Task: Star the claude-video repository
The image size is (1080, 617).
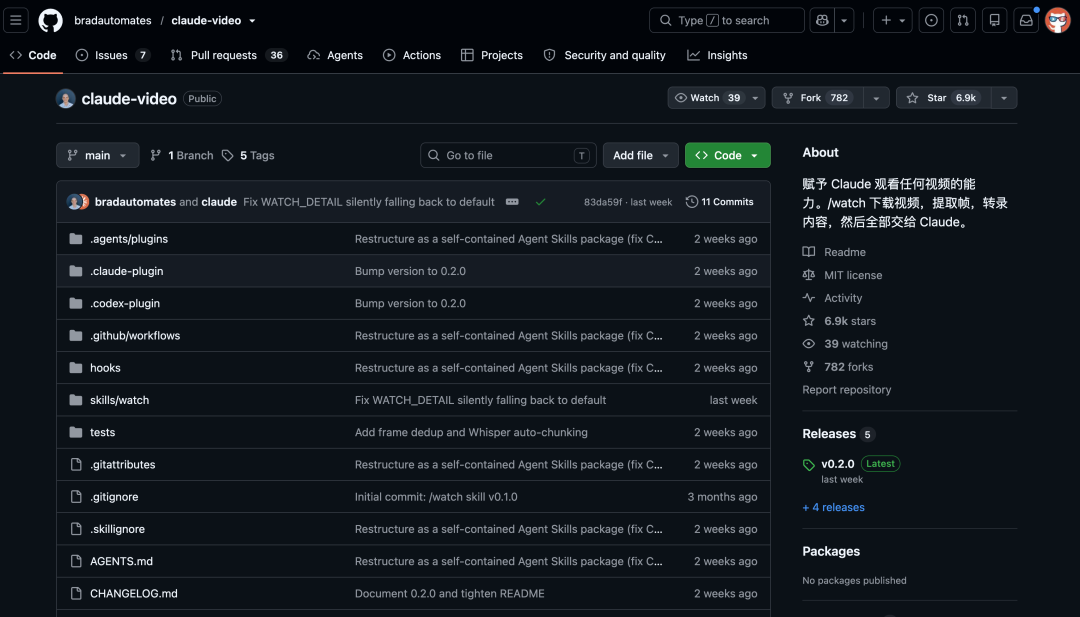Action: pos(943,98)
